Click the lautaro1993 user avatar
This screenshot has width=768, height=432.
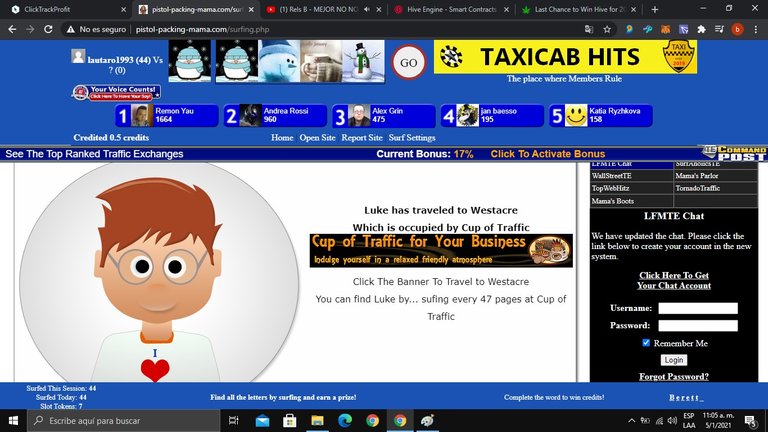click(x=78, y=56)
